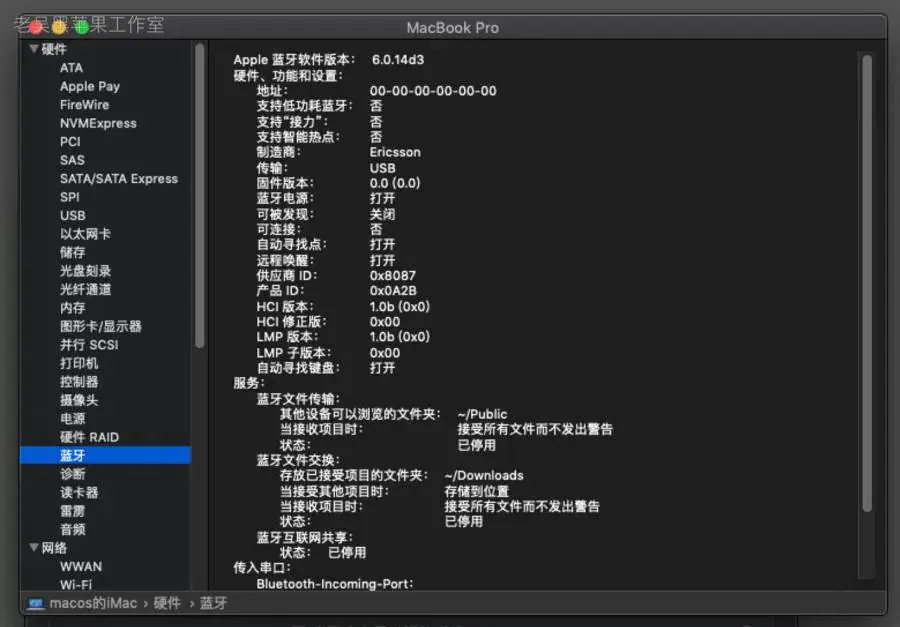This screenshot has width=900, height=627.
Task: Select FireWire in the sidebar
Action: (84, 104)
